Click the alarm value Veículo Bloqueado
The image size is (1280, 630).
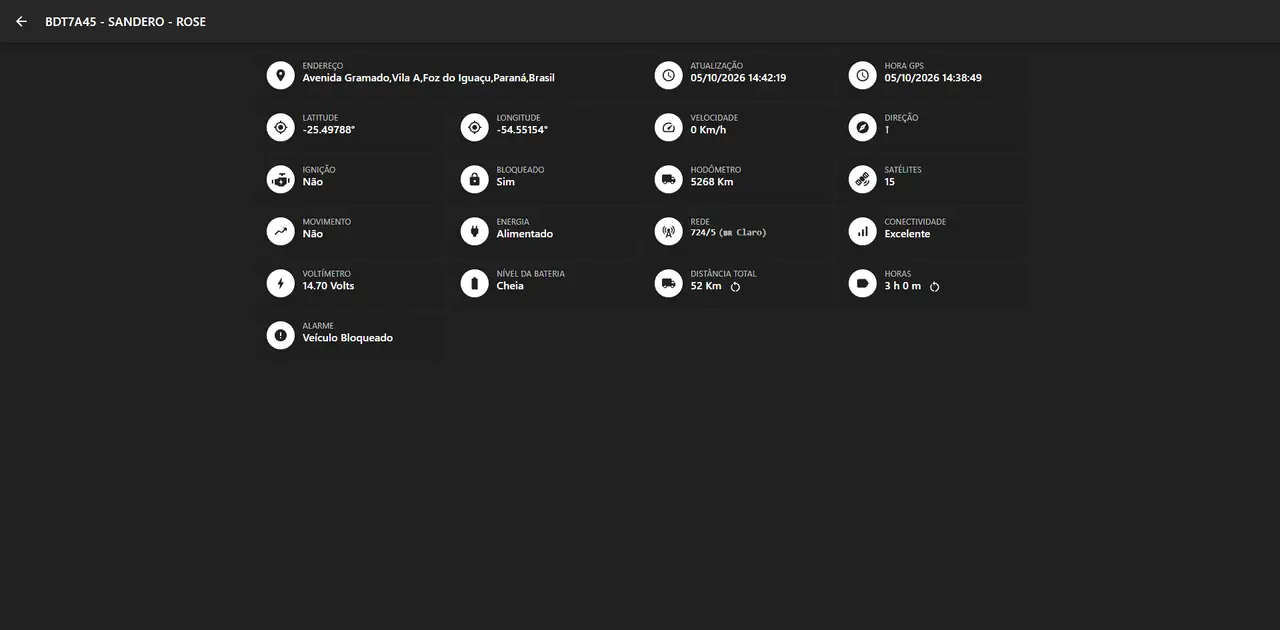[x=348, y=338]
